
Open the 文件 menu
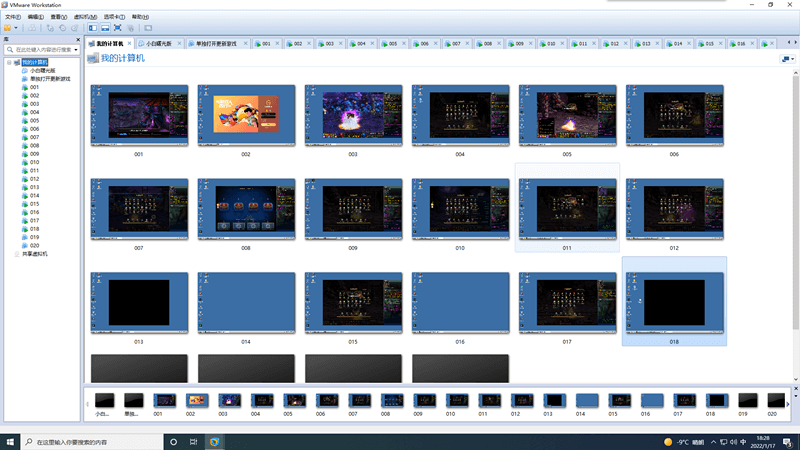[x=13, y=17]
